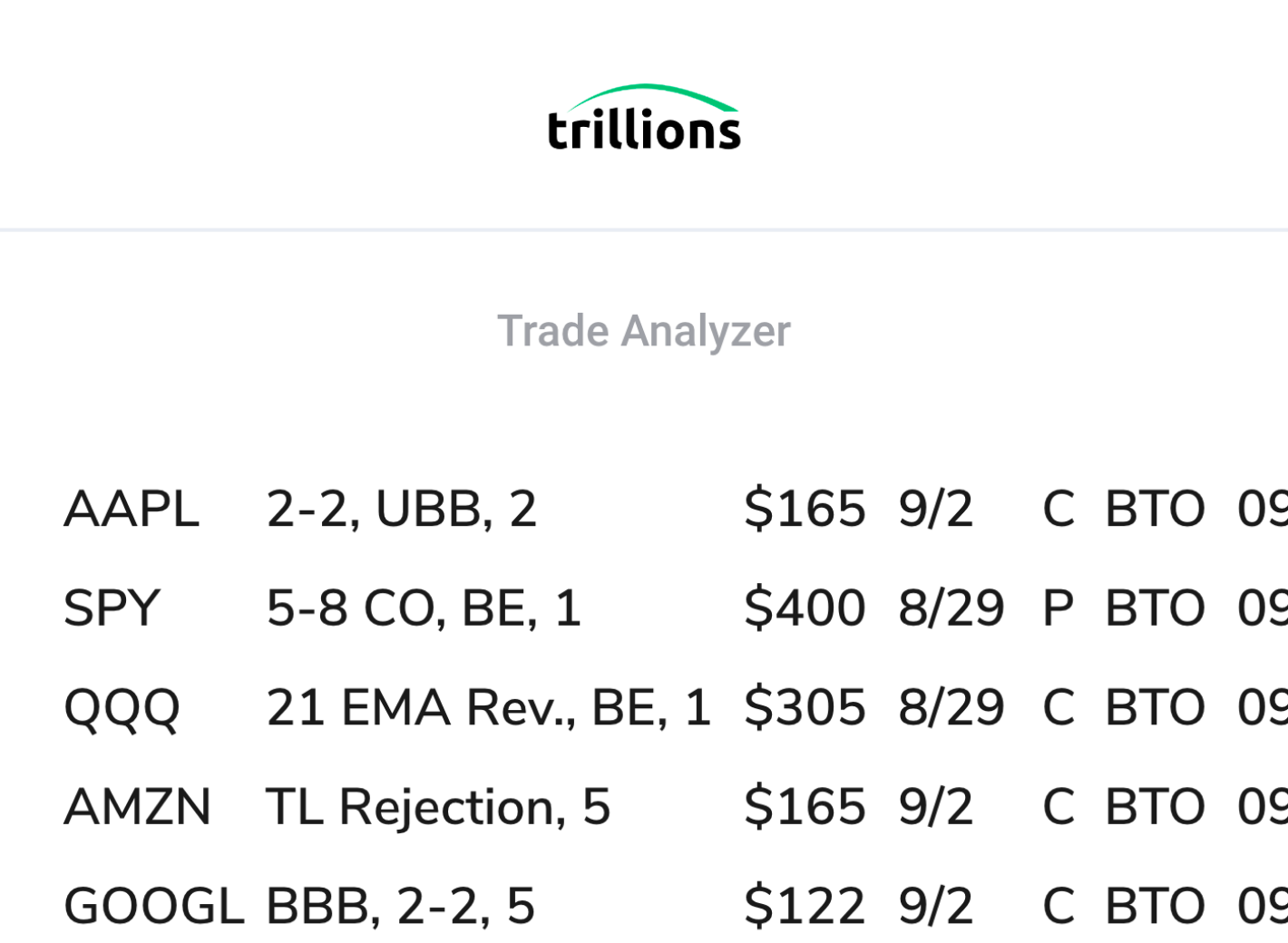Image resolution: width=1288 pixels, height=943 pixels.
Task: Select the $122 strike for GOOGL
Action: (805, 907)
